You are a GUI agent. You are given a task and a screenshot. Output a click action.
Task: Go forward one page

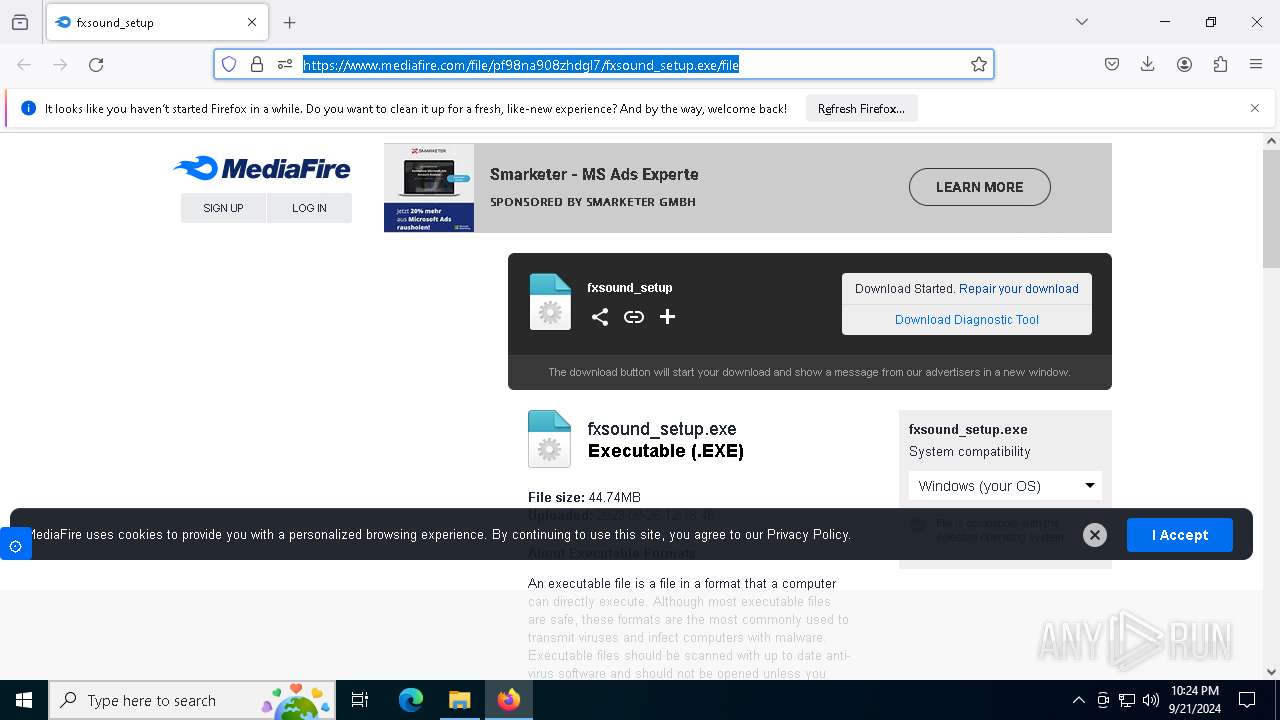click(60, 64)
